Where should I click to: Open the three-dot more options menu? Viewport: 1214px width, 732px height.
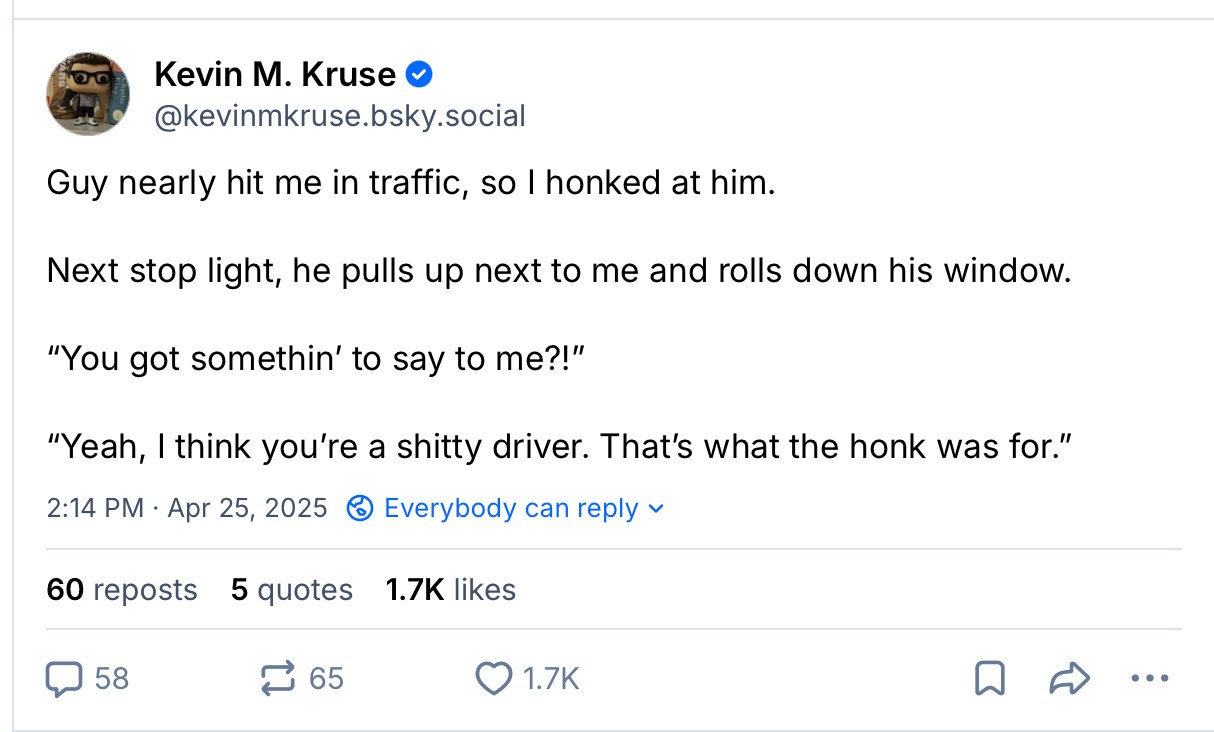click(x=1149, y=679)
